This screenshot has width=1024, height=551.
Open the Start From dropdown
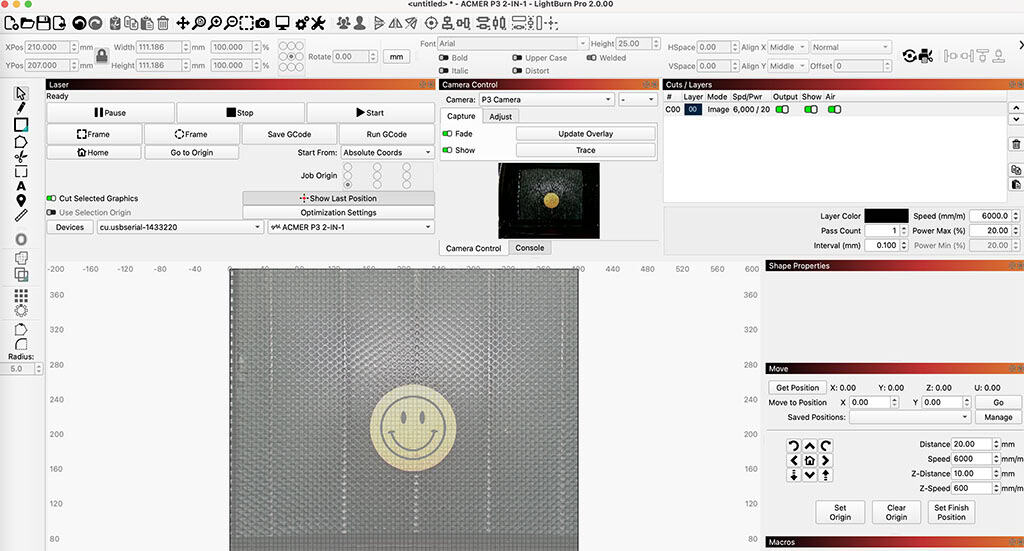click(x=387, y=152)
